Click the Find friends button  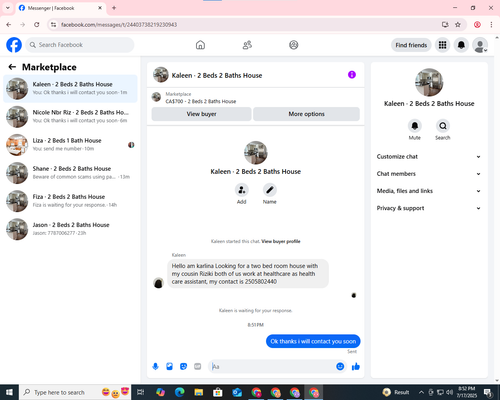411,45
